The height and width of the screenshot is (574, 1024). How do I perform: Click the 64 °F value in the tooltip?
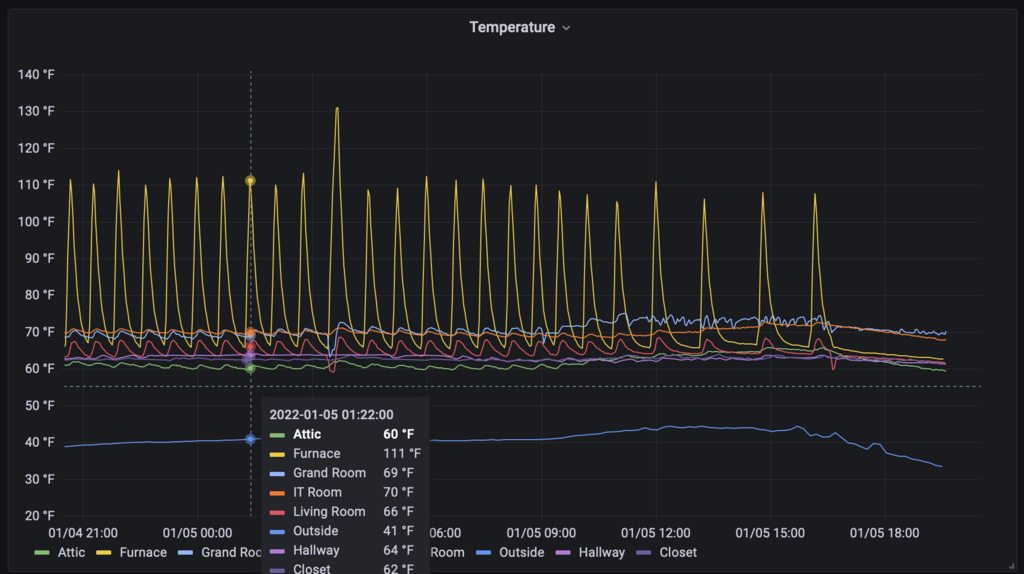[x=398, y=550]
